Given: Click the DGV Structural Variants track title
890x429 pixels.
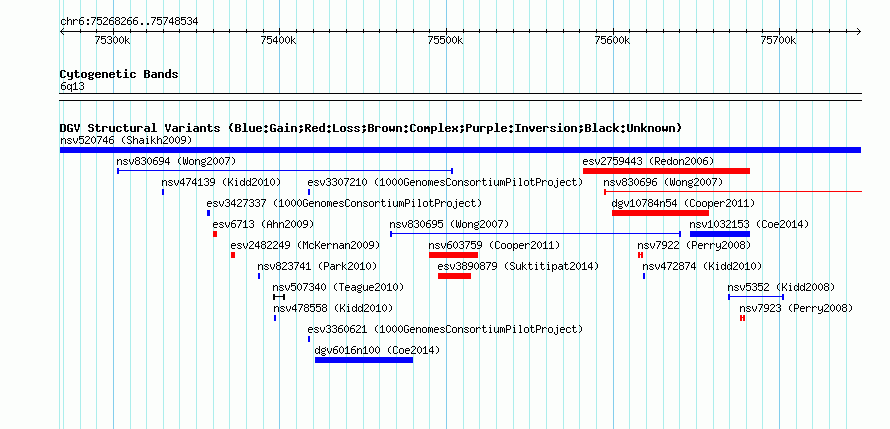Looking at the screenshot, I should (371, 128).
